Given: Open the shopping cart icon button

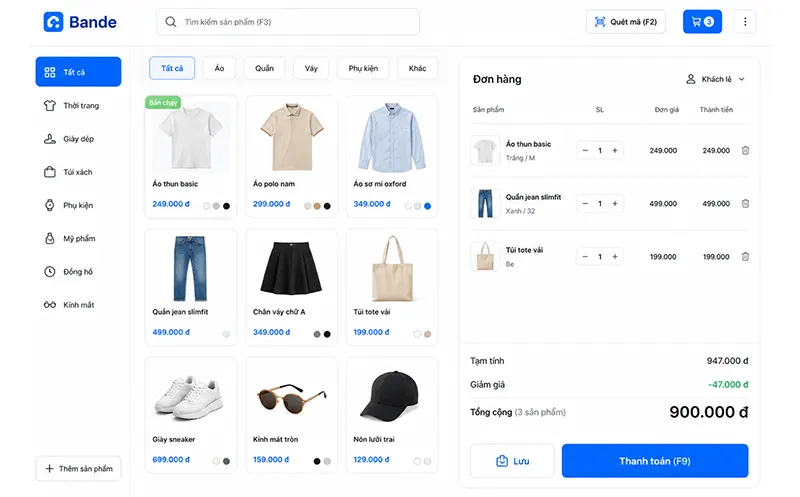Looking at the screenshot, I should coord(702,21).
